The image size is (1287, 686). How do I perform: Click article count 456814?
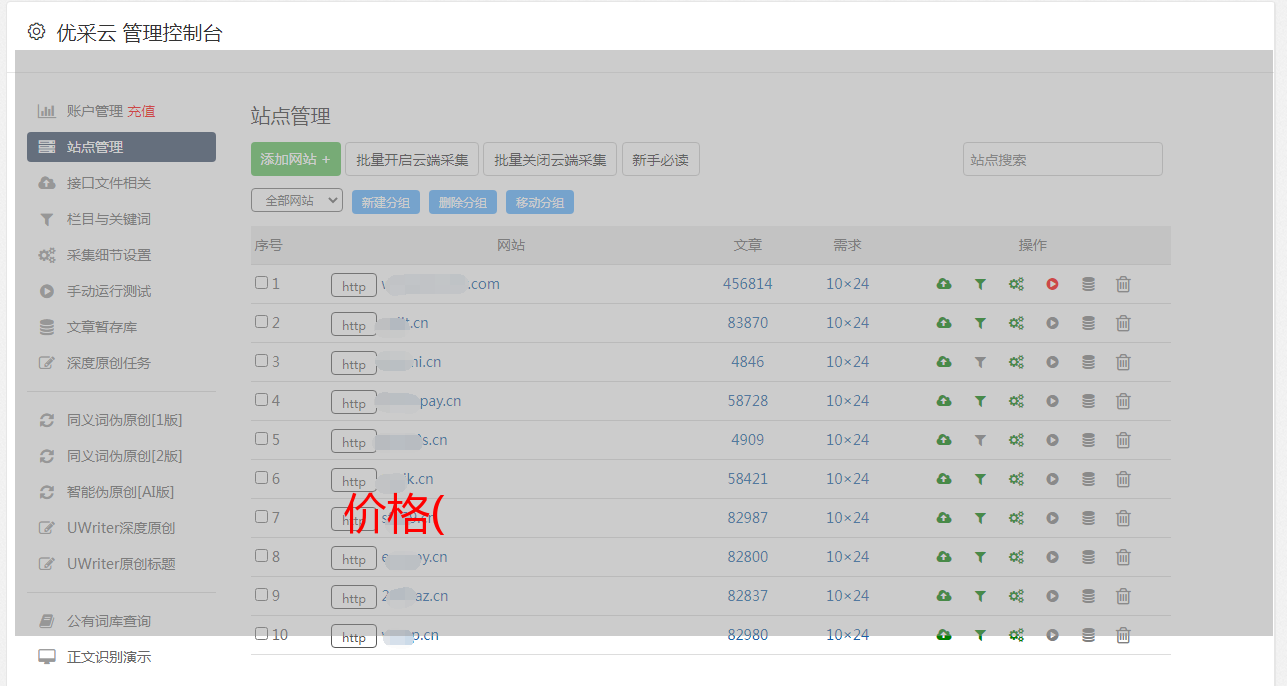pos(748,284)
